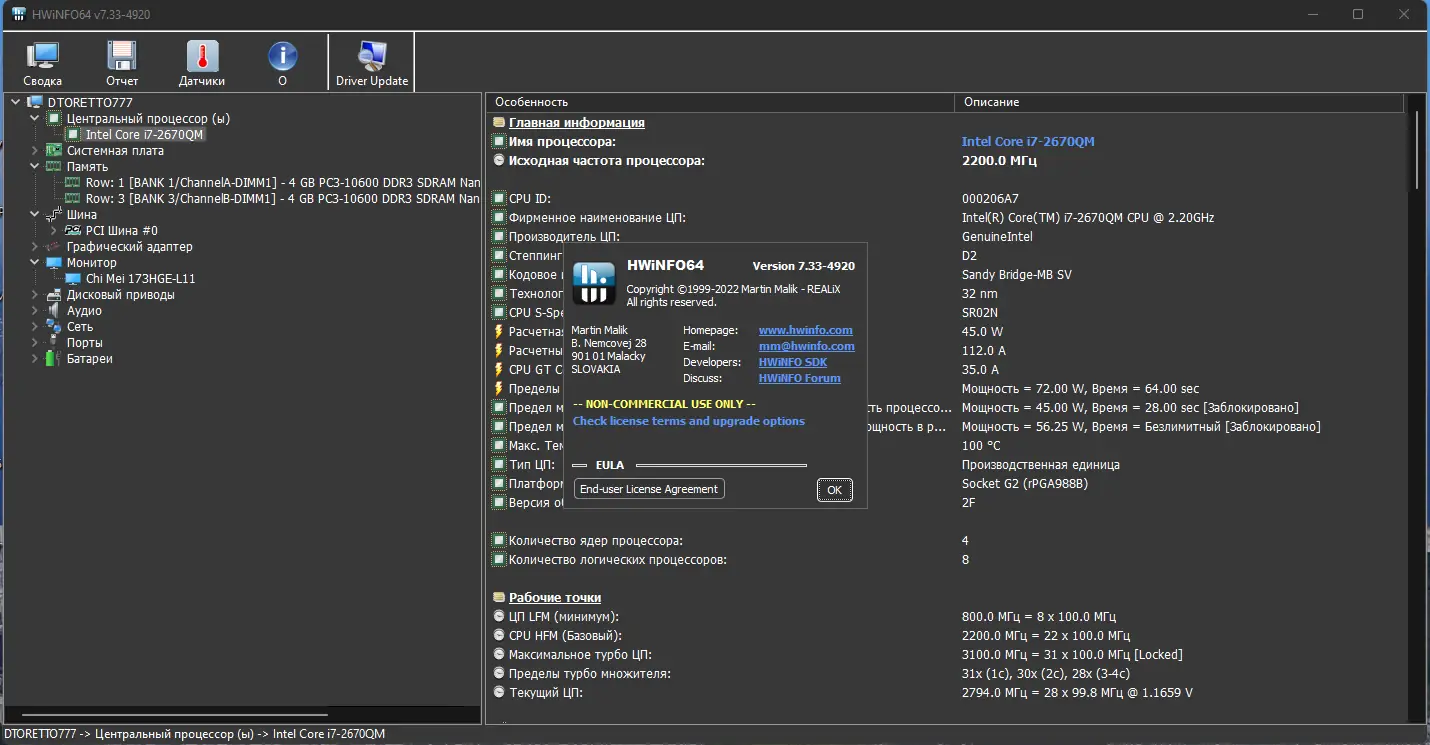1430x745 pixels.
Task: Open the www.hwinfo.com homepage link
Action: [x=805, y=330]
